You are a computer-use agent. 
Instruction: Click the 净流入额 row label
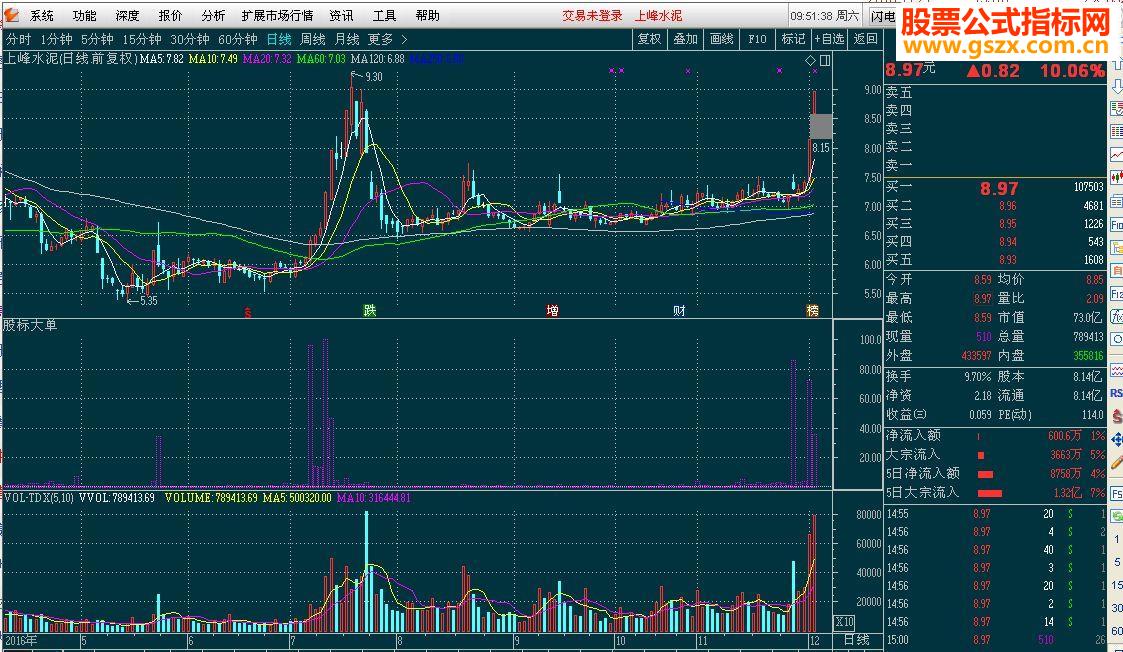click(913, 435)
